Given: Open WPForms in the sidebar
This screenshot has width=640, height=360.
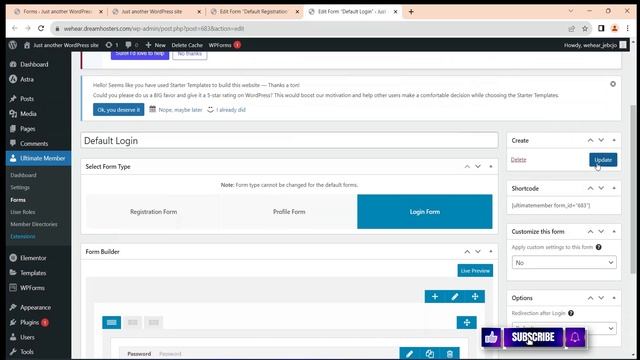Looking at the screenshot, I should (32, 288).
